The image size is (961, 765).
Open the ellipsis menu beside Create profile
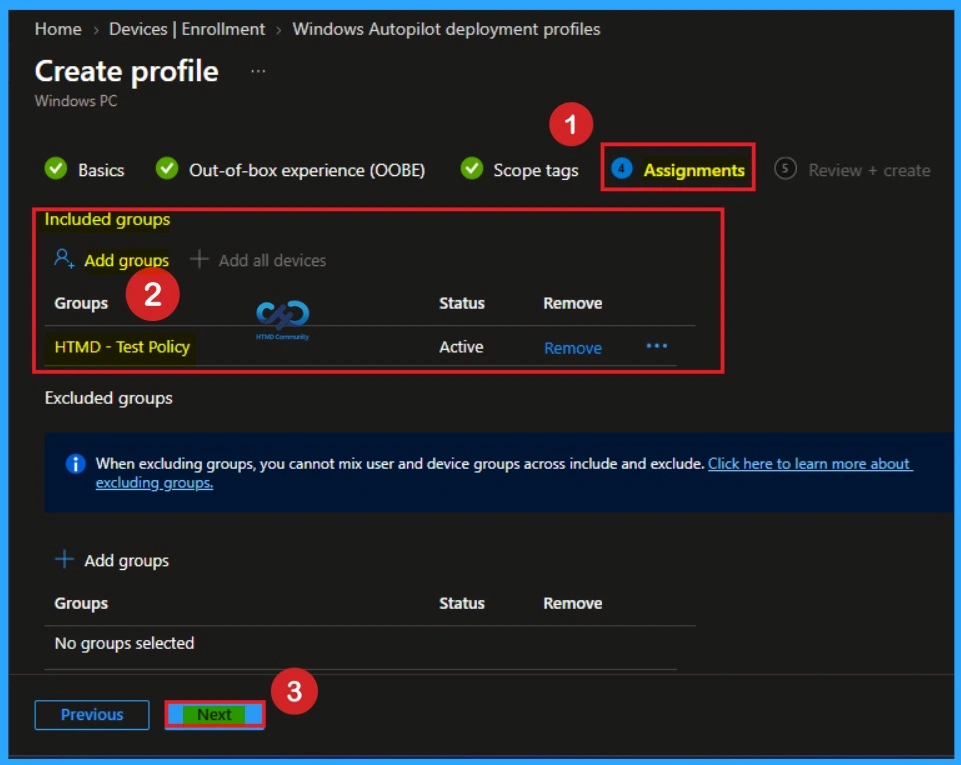click(x=258, y=71)
